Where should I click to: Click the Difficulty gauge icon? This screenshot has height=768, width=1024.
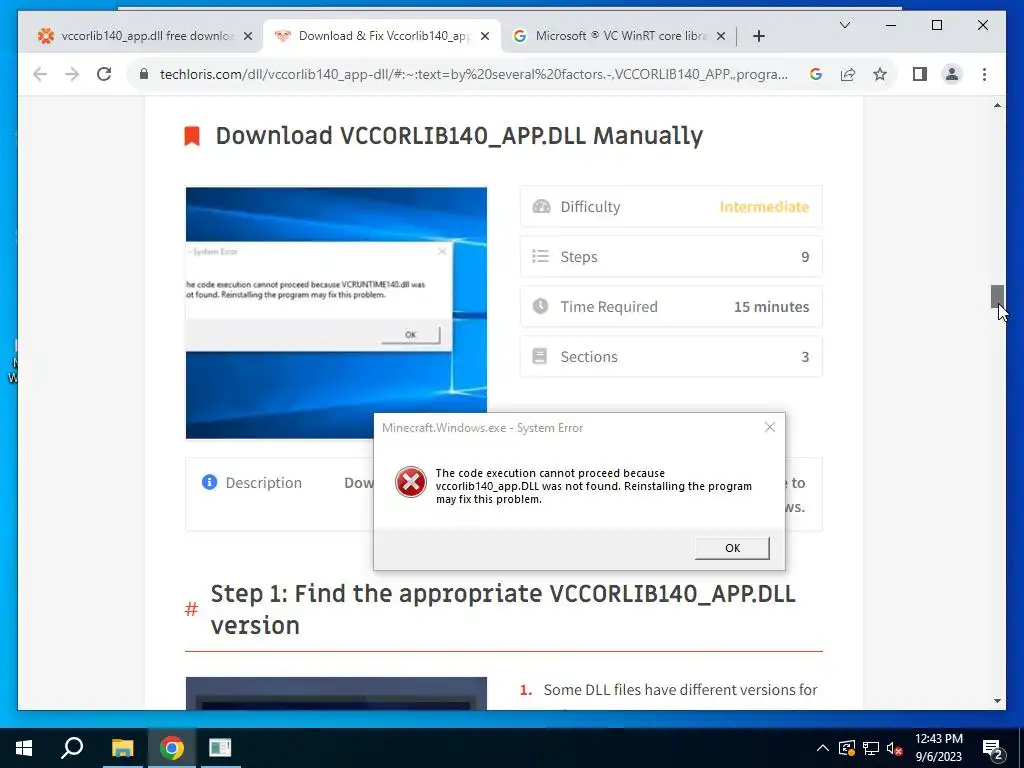pos(541,206)
